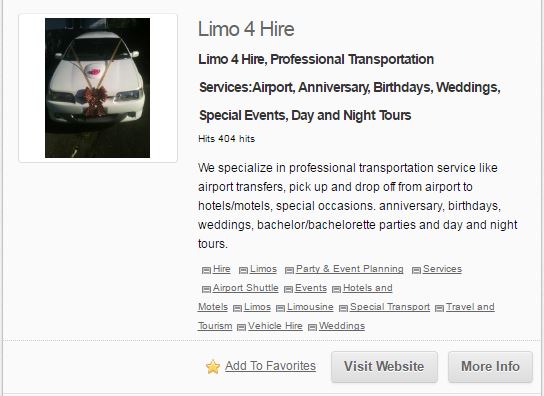The height and width of the screenshot is (396, 544).
Task: Open the Visit Website button
Action: (x=384, y=366)
